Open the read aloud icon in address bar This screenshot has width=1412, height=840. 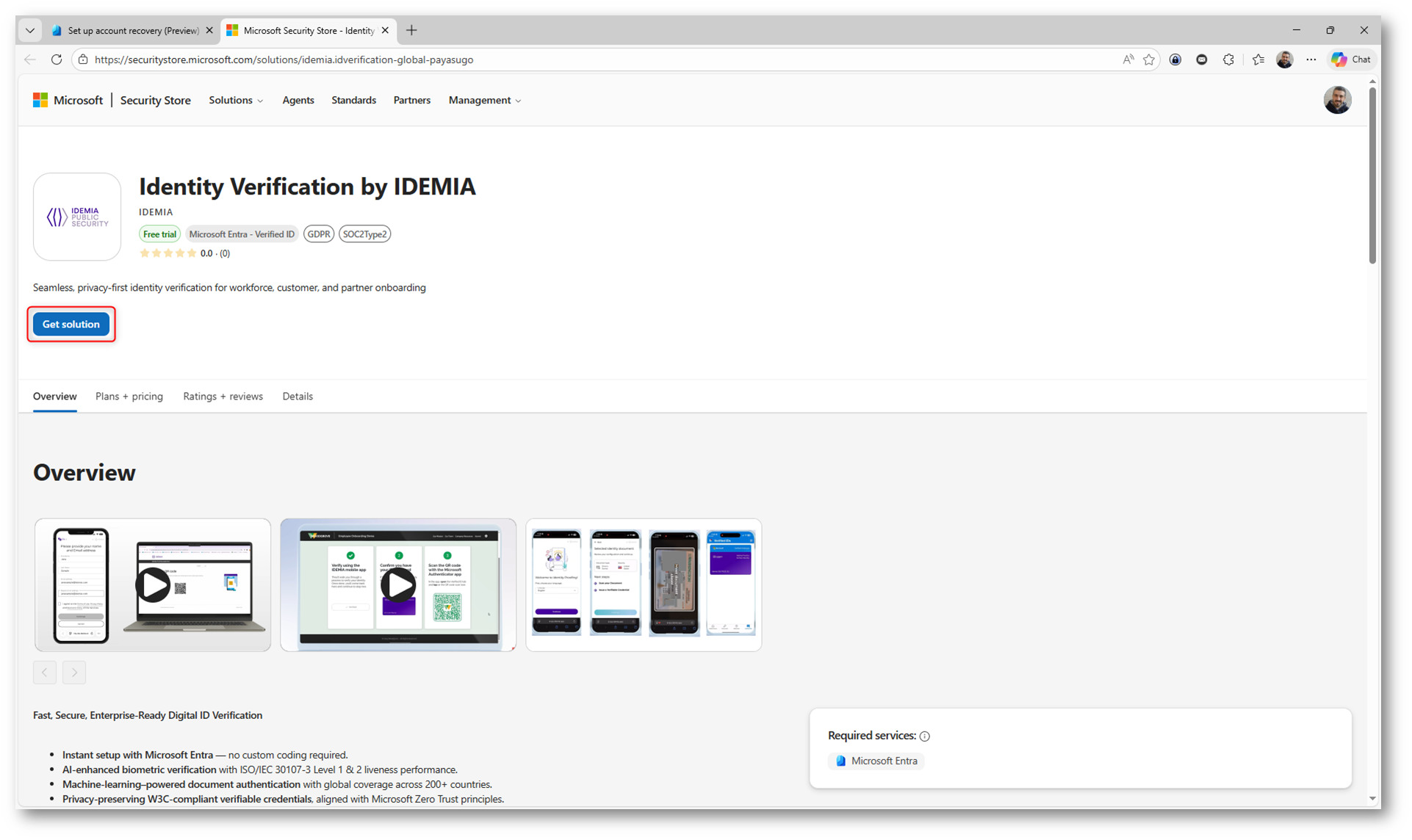[x=1128, y=59]
